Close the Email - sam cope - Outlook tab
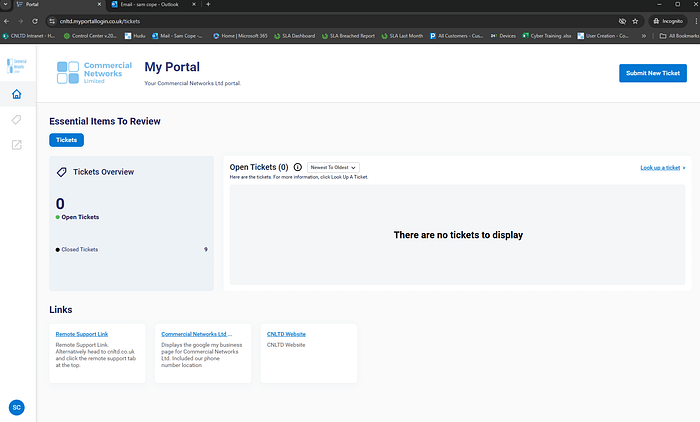This screenshot has width=700, height=422. click(x=194, y=4)
